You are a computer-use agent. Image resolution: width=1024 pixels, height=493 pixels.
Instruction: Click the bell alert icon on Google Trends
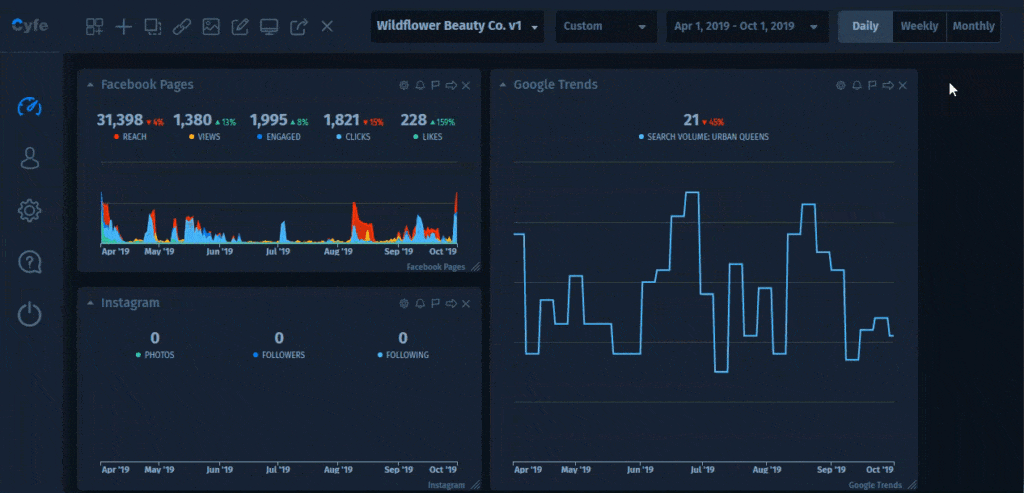[x=857, y=86]
